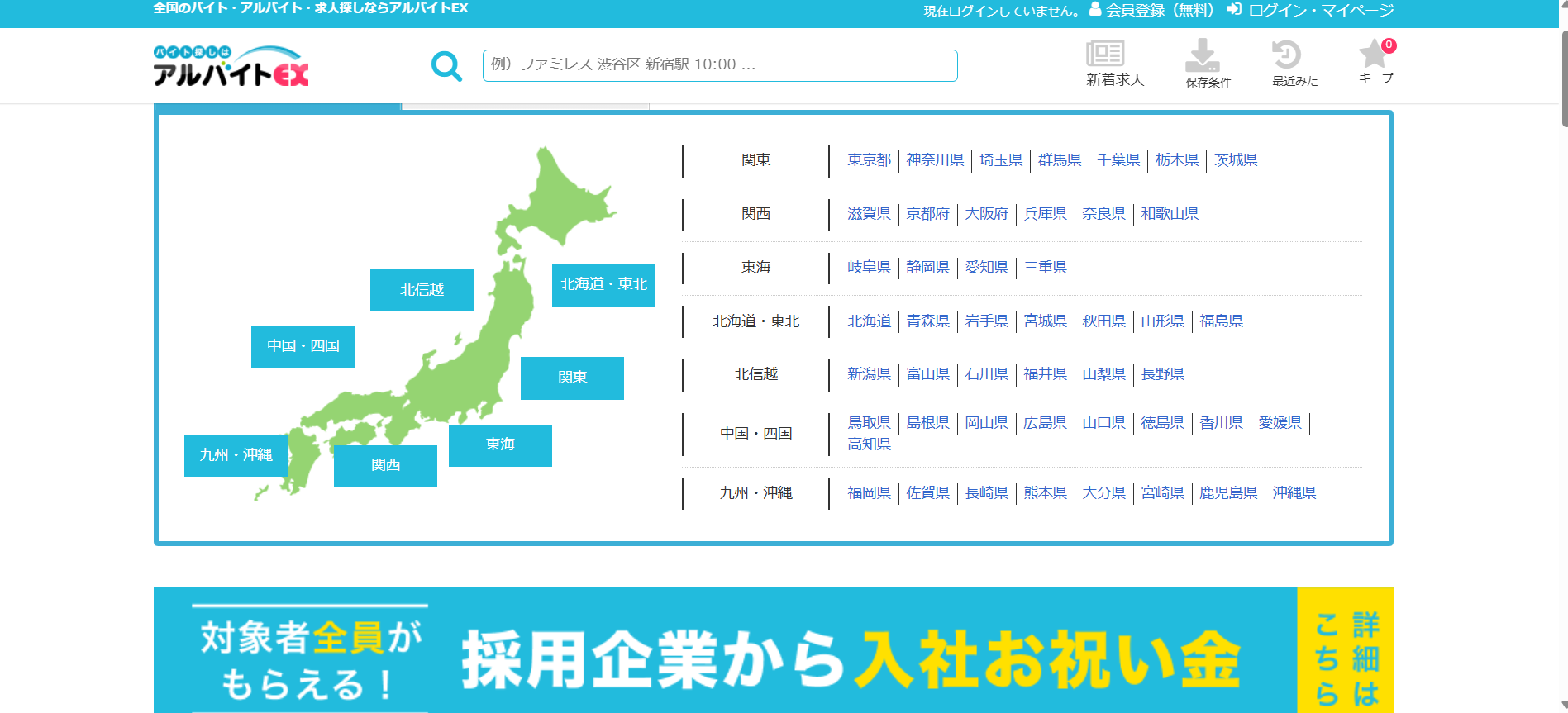
Task: Choose 九州・沖縄 region on the map
Action: pyautogui.click(x=236, y=455)
